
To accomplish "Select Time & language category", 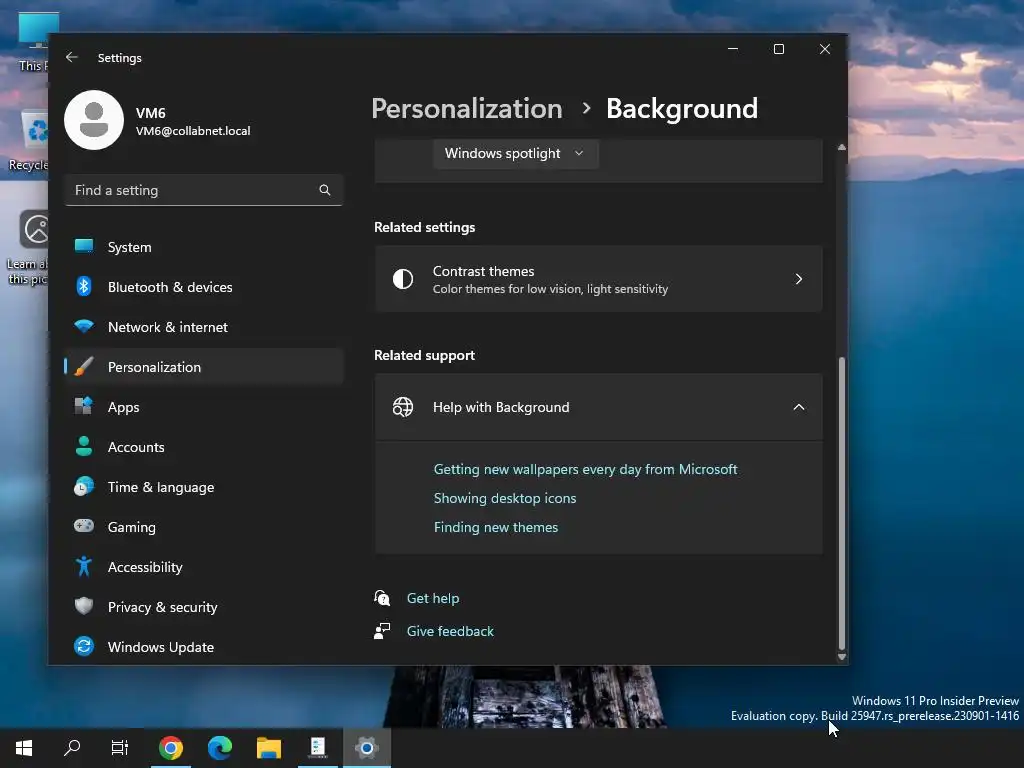I will (204, 487).
